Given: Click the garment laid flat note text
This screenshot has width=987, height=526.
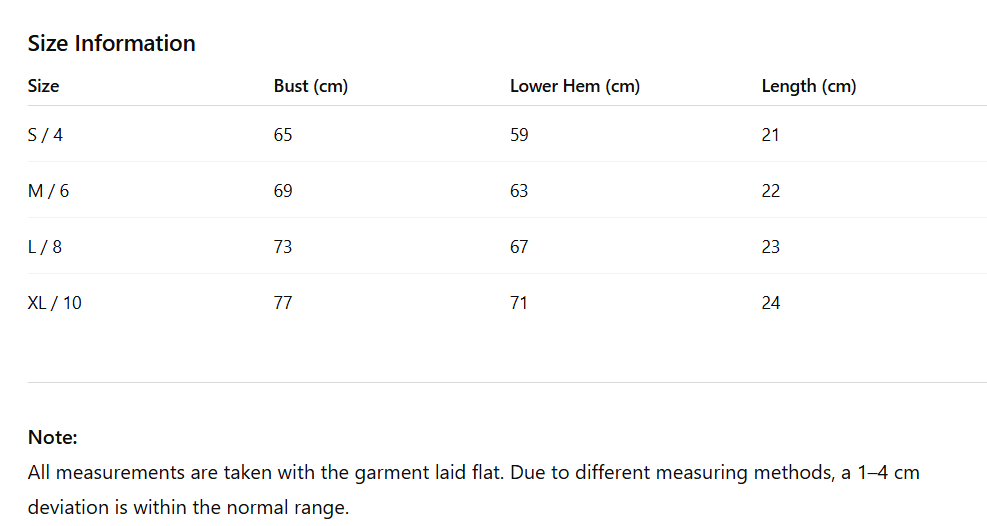Looking at the screenshot, I should (x=473, y=472).
